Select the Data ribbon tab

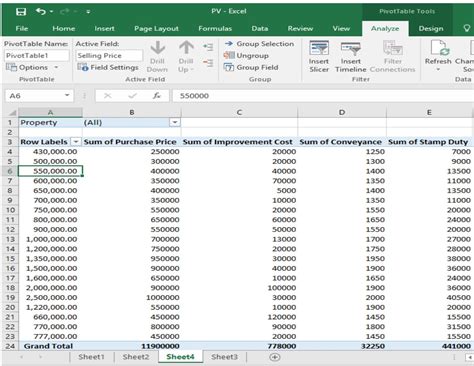260,29
